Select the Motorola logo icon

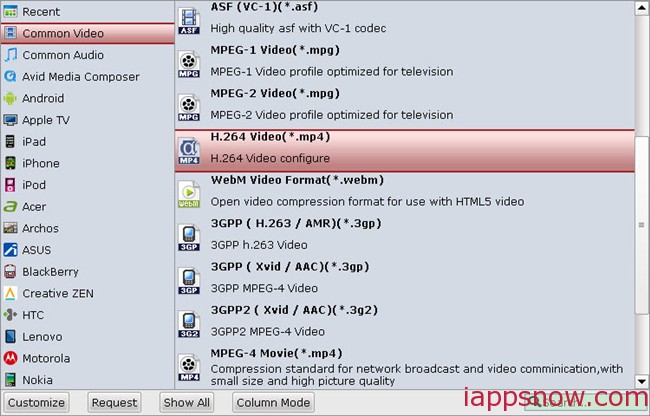pos(10,358)
